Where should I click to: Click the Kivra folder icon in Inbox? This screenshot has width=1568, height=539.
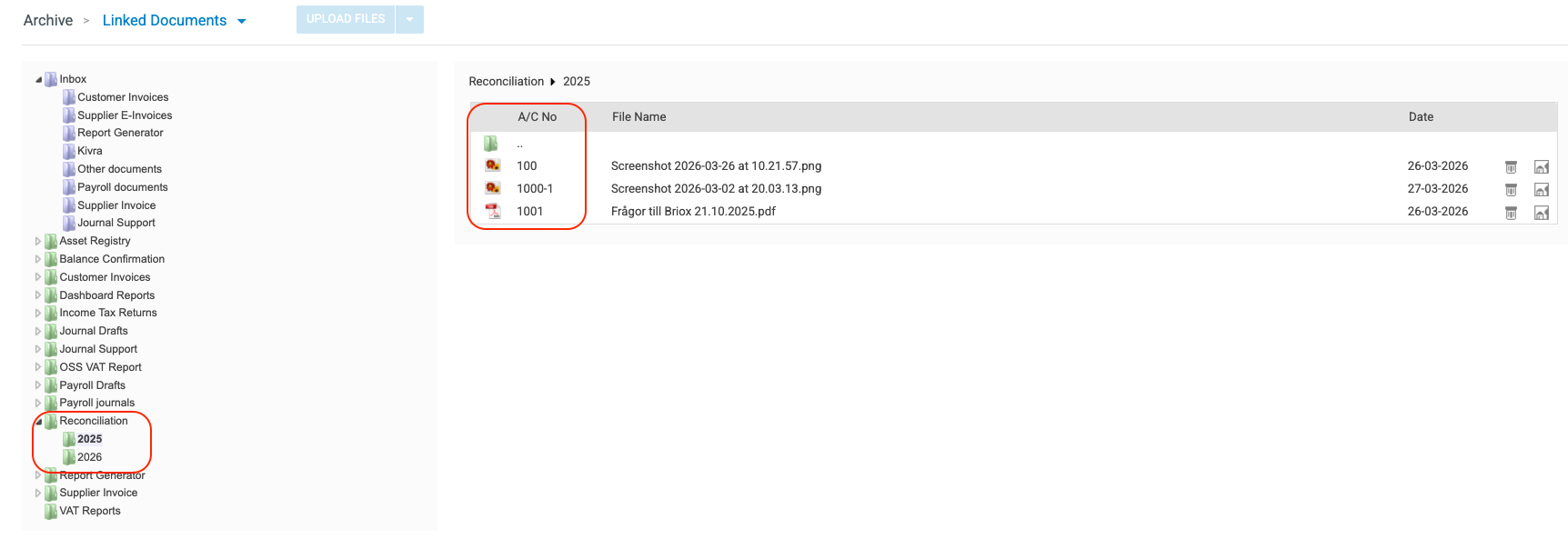[69, 151]
